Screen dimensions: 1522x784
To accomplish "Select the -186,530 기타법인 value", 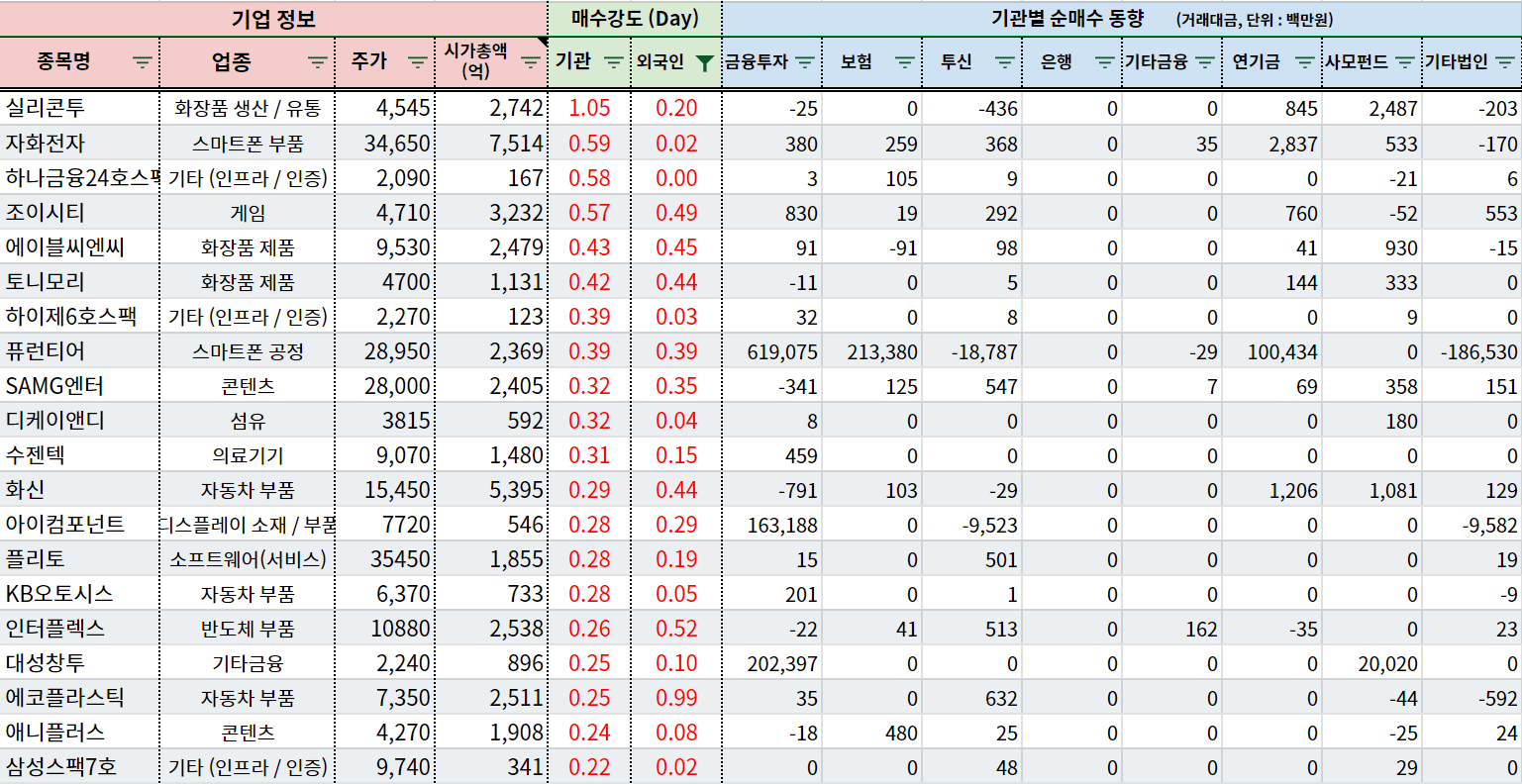I will pos(1472,350).
